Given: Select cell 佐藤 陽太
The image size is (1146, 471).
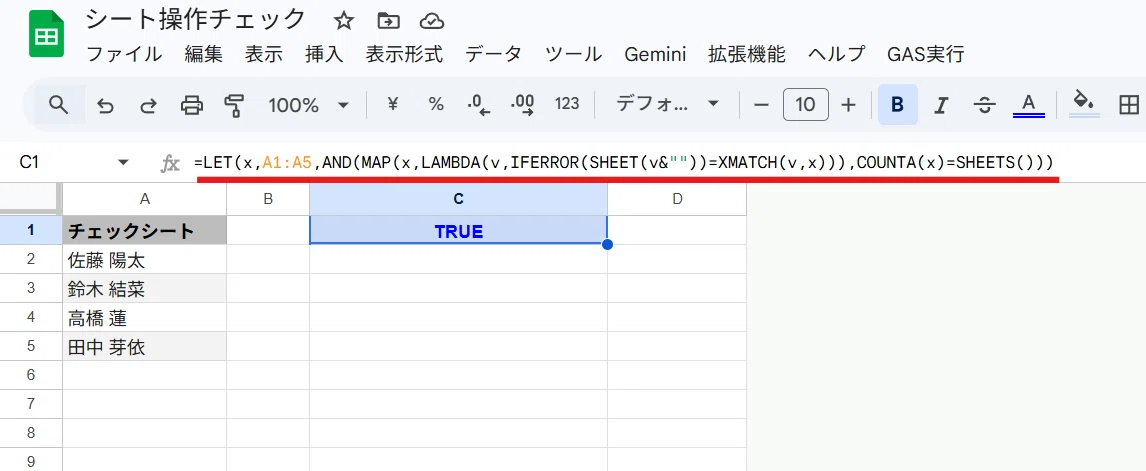Looking at the screenshot, I should point(145,259).
